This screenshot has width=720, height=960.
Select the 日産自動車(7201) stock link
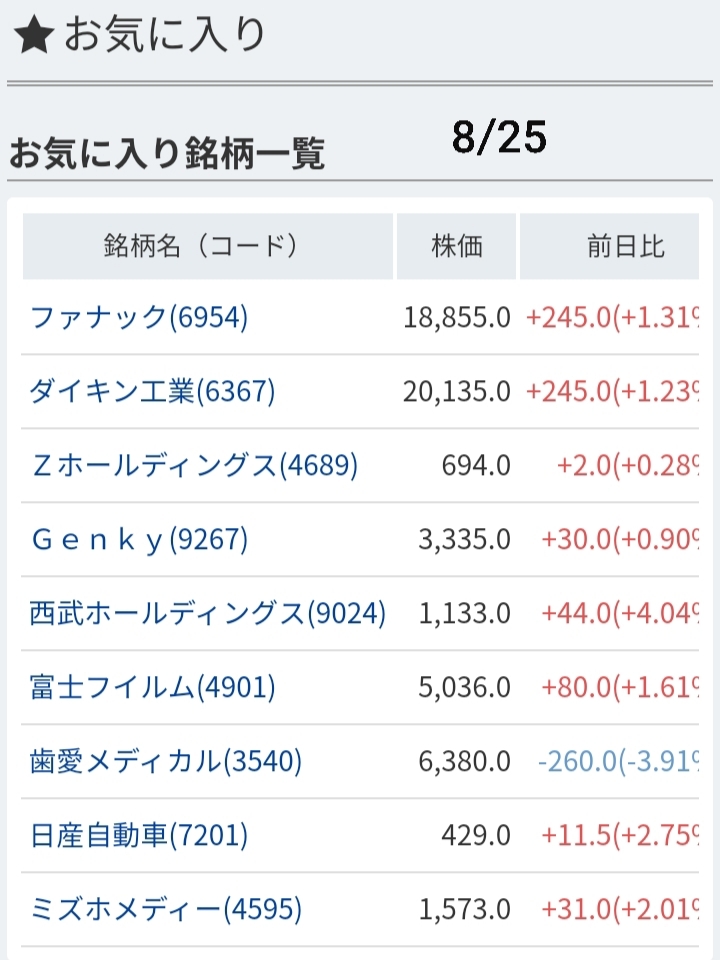click(139, 836)
